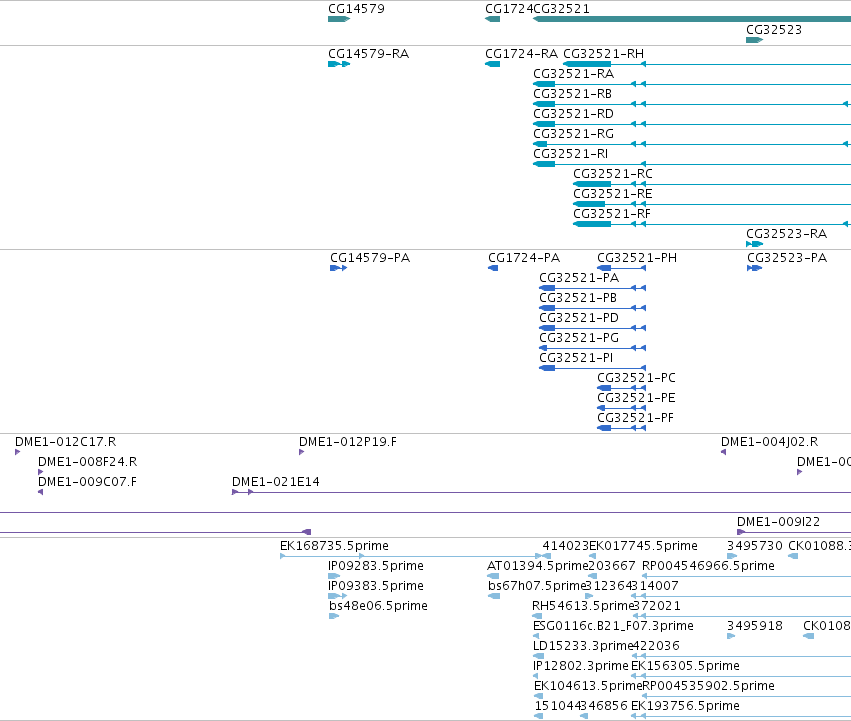Image resolution: width=851 pixels, height=721 pixels.
Task: Select the CG32523 gene label
Action: point(774,30)
